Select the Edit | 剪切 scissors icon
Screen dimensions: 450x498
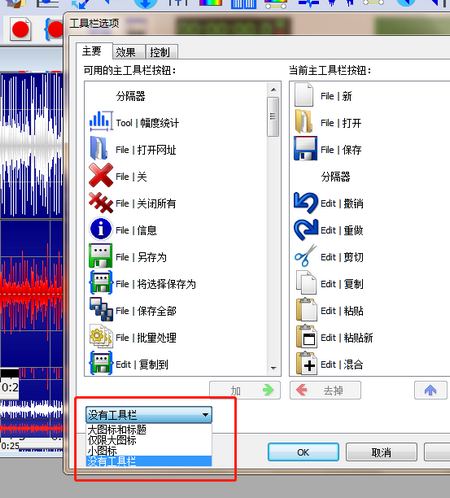[306, 256]
